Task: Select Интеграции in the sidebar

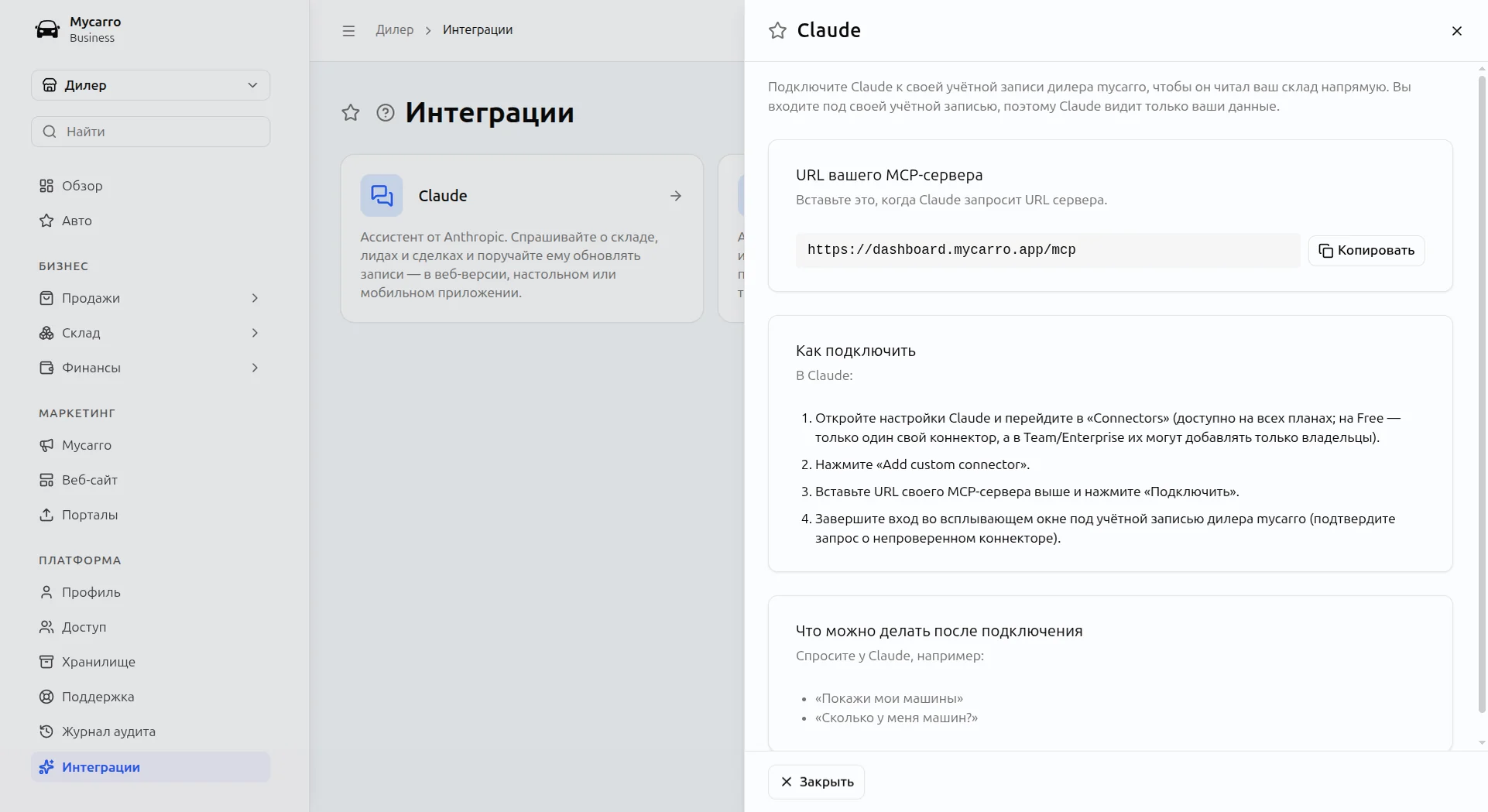Action: point(150,767)
